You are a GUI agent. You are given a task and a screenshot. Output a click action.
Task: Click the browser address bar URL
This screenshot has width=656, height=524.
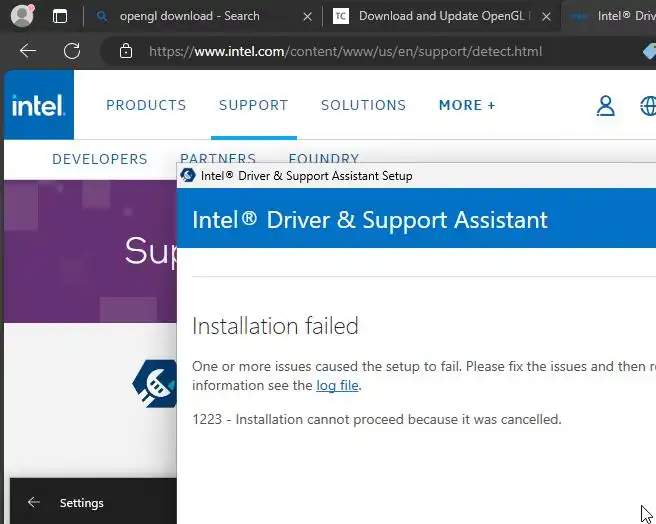pos(345,51)
